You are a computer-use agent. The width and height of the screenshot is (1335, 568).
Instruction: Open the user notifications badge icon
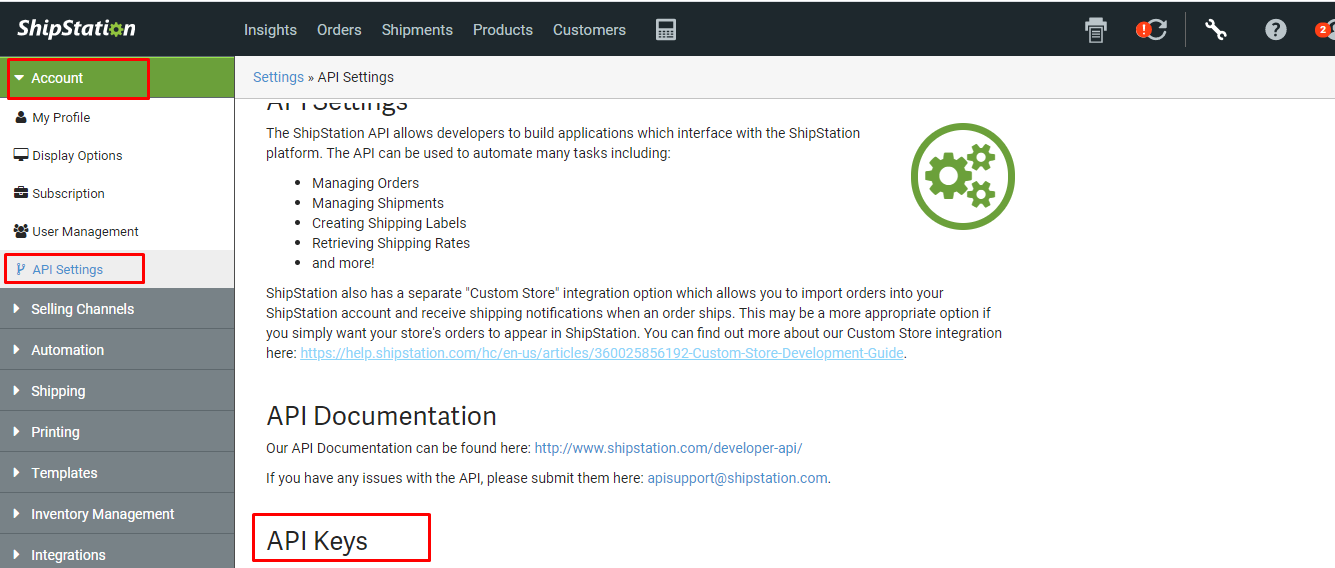(x=1325, y=30)
